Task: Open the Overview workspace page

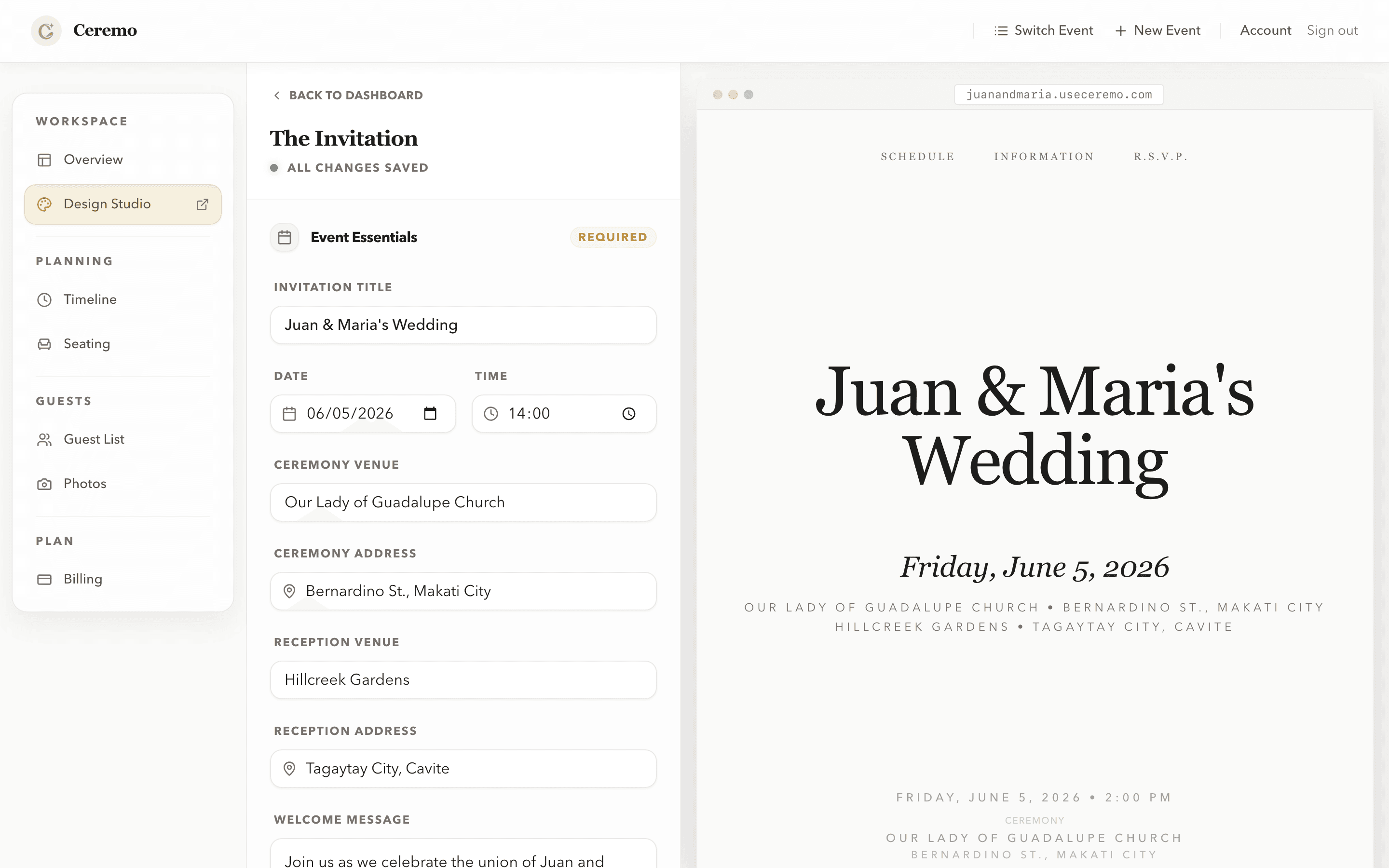Action: click(x=123, y=160)
